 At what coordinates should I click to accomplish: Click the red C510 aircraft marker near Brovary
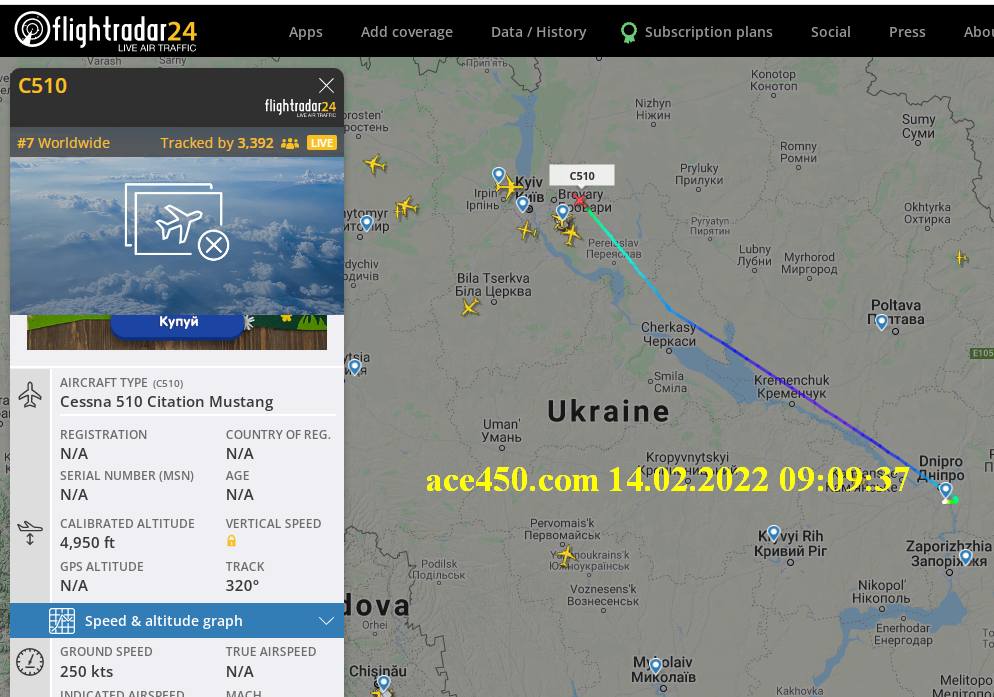579,201
